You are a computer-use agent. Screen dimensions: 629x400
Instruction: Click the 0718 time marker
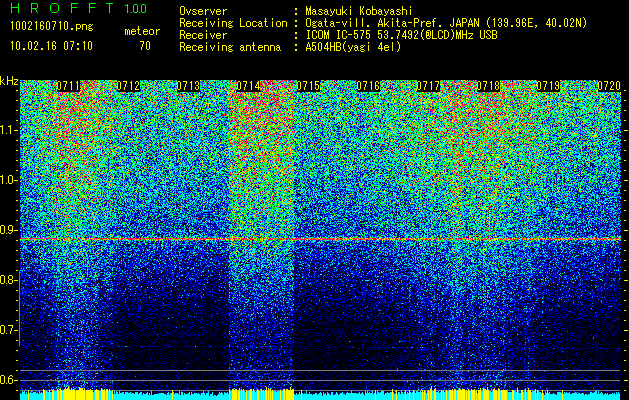[x=488, y=86]
